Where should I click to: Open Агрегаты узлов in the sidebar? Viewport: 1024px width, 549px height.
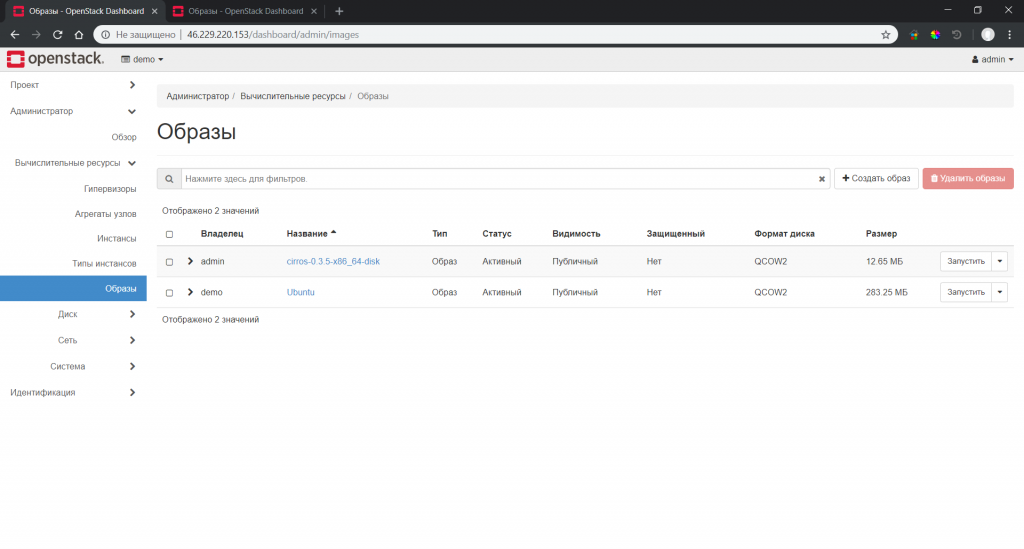tap(105, 213)
